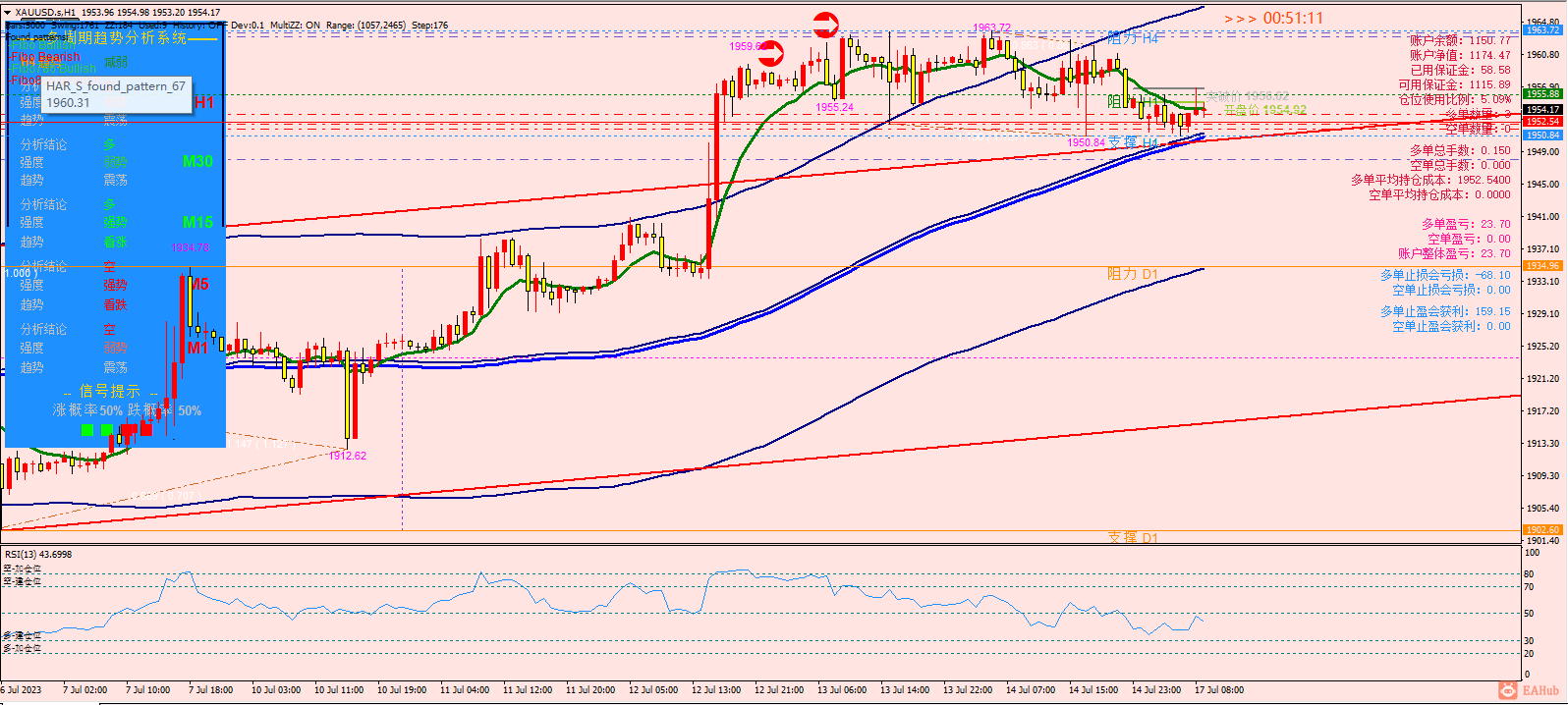Click the left green signal square

(x=87, y=429)
